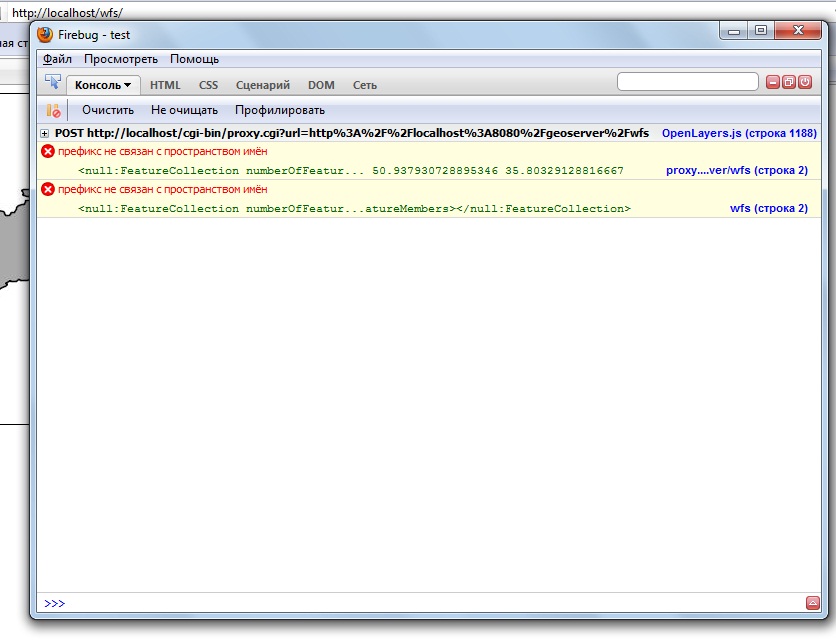Image resolution: width=836 pixels, height=644 pixels.
Task: Expand the POST request log entry
Action: 45,133
